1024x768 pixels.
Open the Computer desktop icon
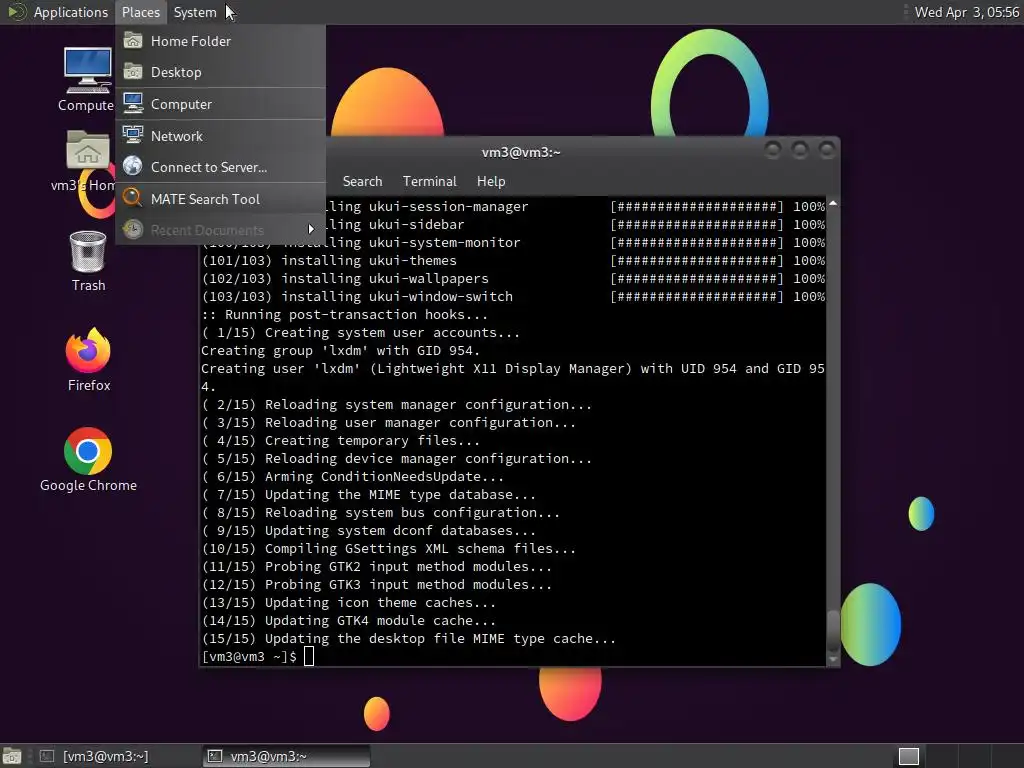87,71
